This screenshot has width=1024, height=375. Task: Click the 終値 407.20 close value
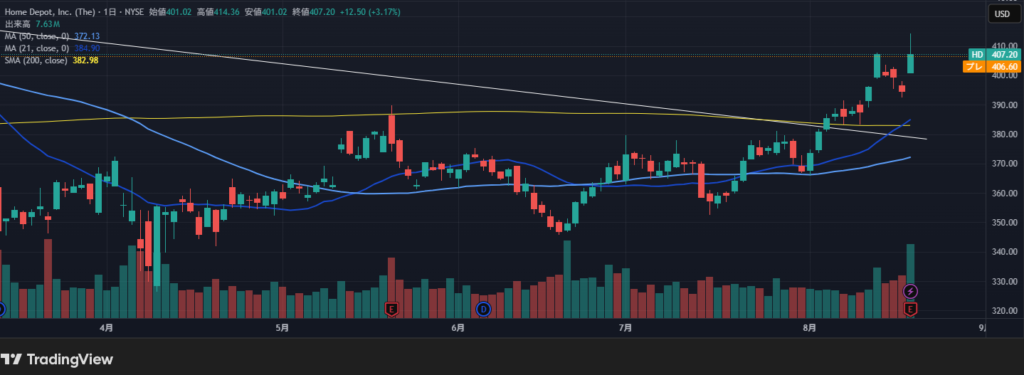(x=314, y=12)
